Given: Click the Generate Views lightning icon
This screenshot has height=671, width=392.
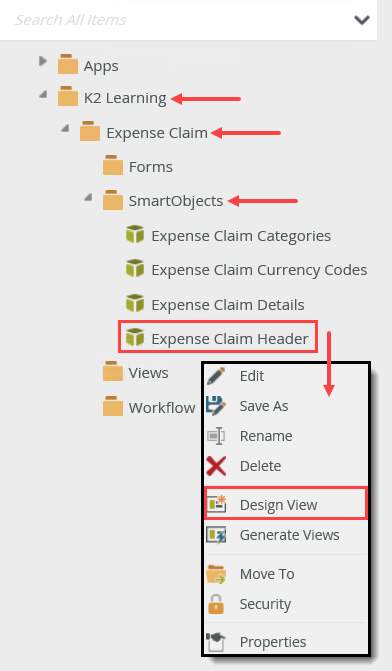Looking at the screenshot, I should pos(216,535).
